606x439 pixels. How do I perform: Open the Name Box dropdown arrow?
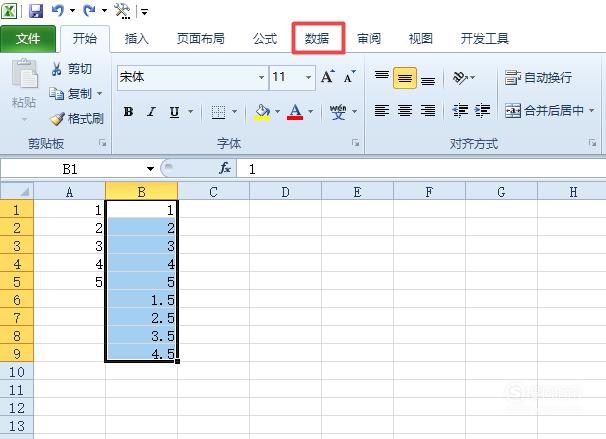[150, 169]
